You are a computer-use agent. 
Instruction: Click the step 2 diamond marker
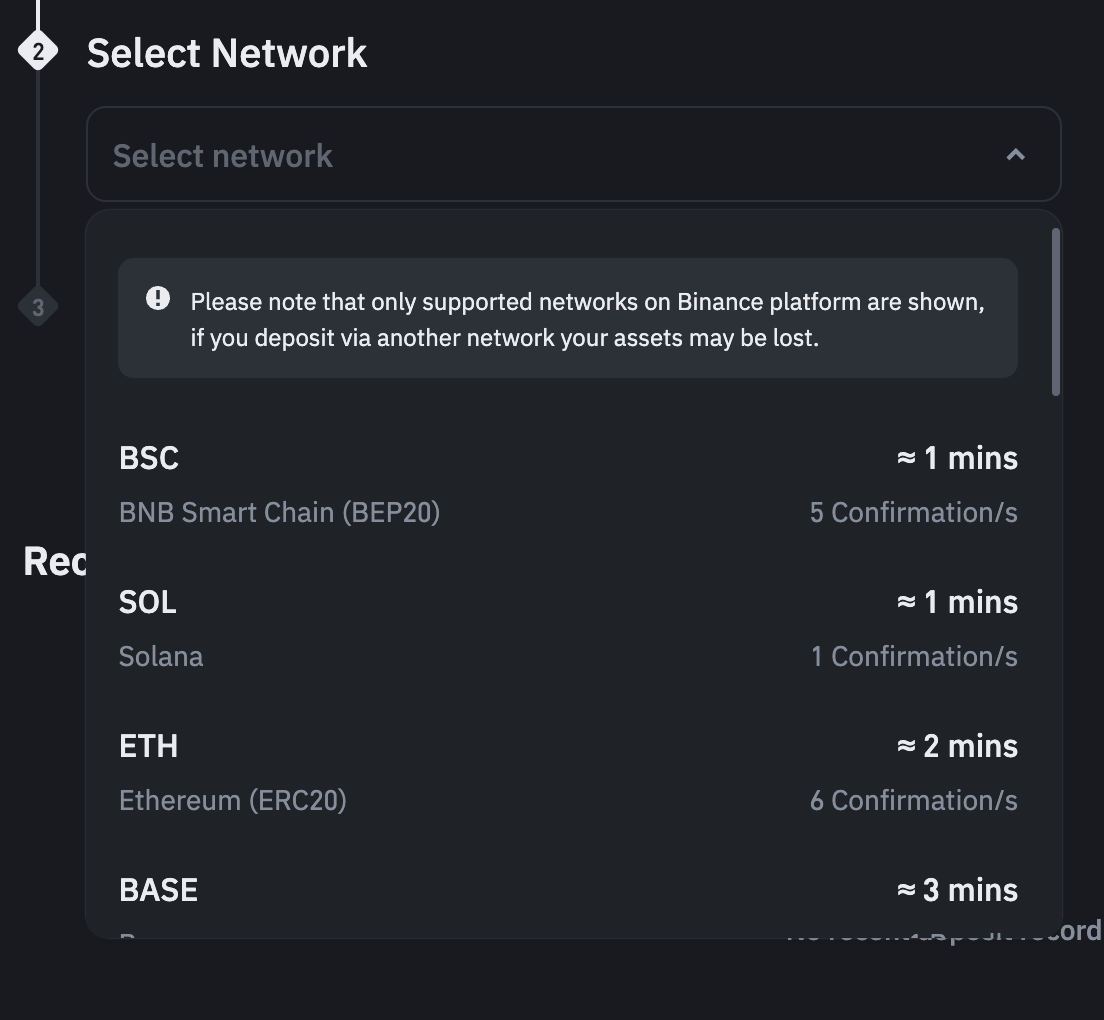pos(38,51)
